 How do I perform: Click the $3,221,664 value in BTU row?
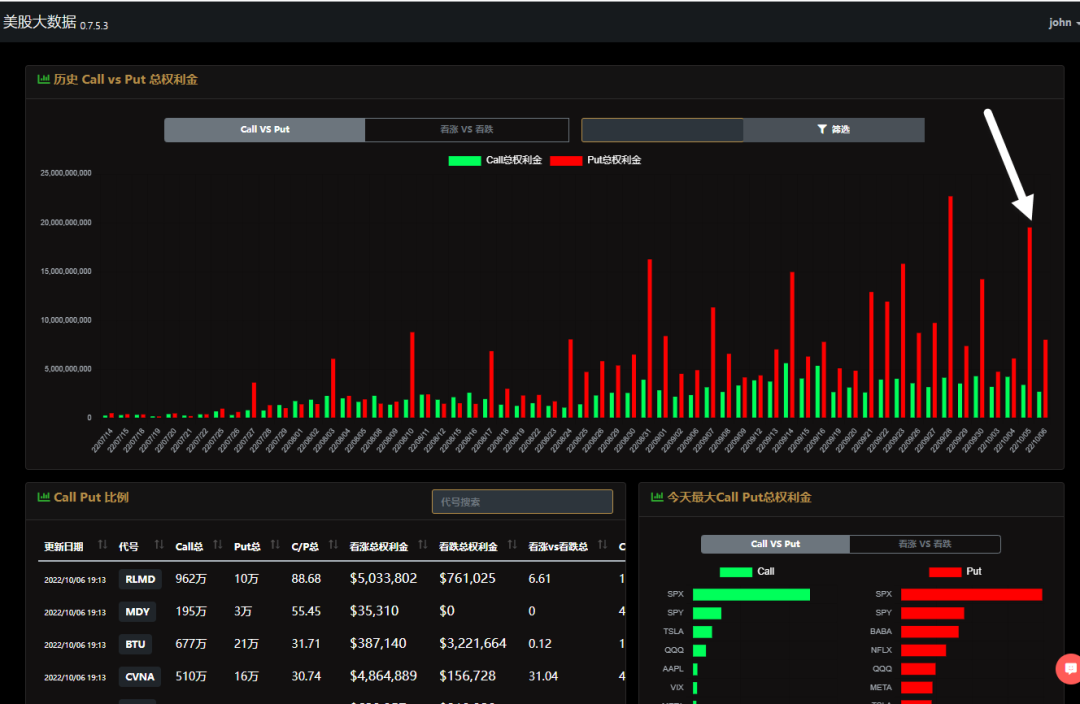tap(472, 643)
